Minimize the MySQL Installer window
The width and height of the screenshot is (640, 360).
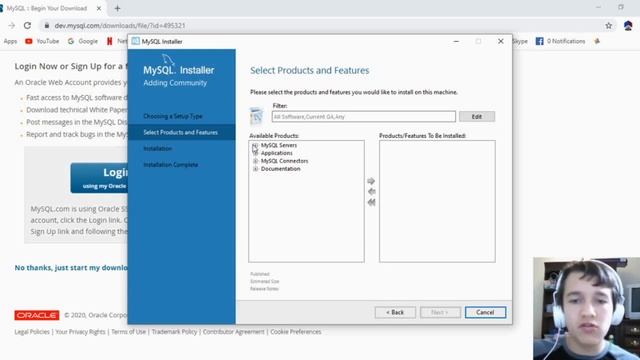pos(456,41)
